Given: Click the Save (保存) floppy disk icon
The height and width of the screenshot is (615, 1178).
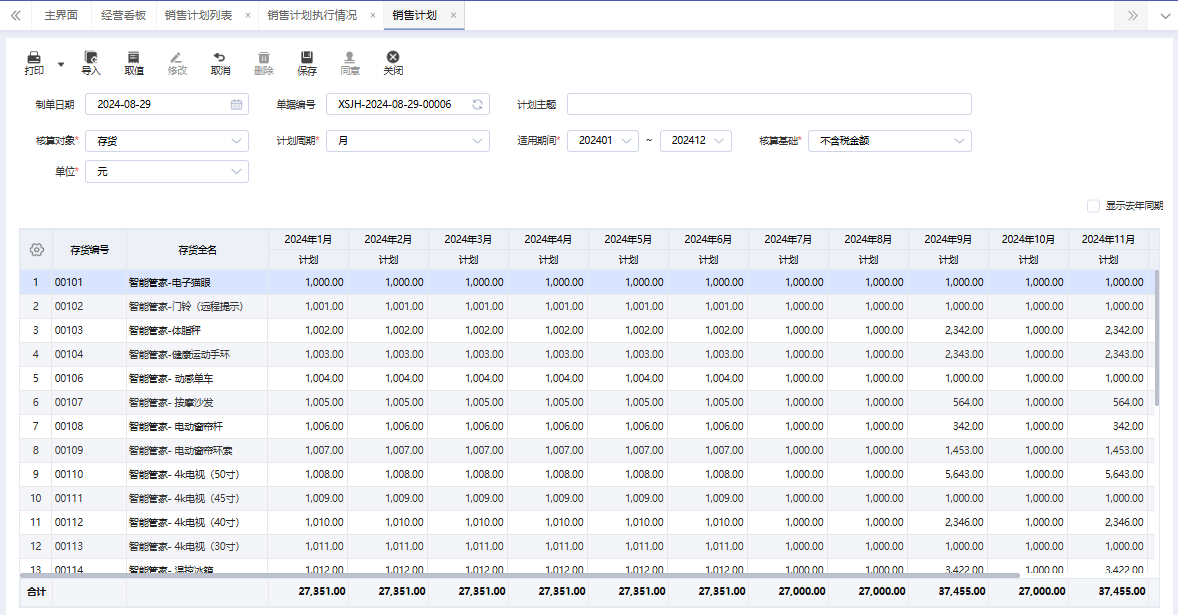Looking at the screenshot, I should click(307, 59).
